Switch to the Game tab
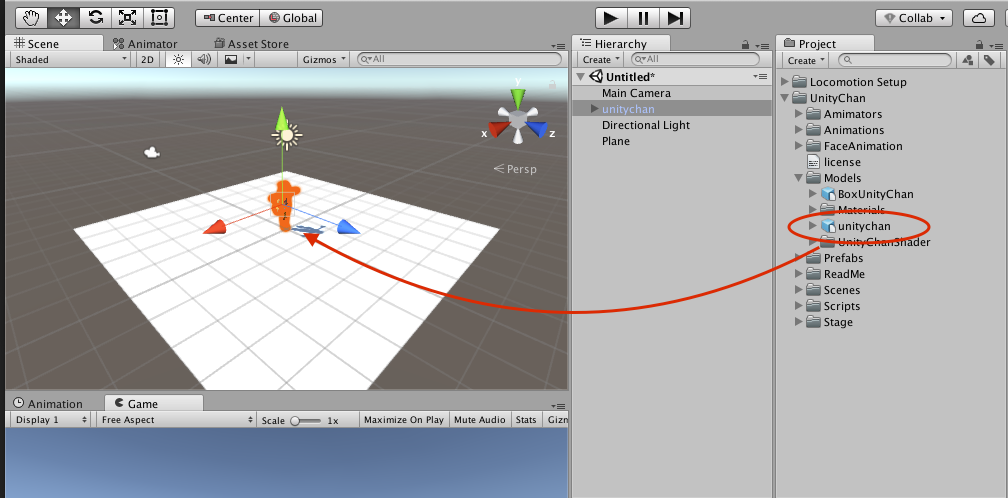The width and height of the screenshot is (1008, 498). 154,404
